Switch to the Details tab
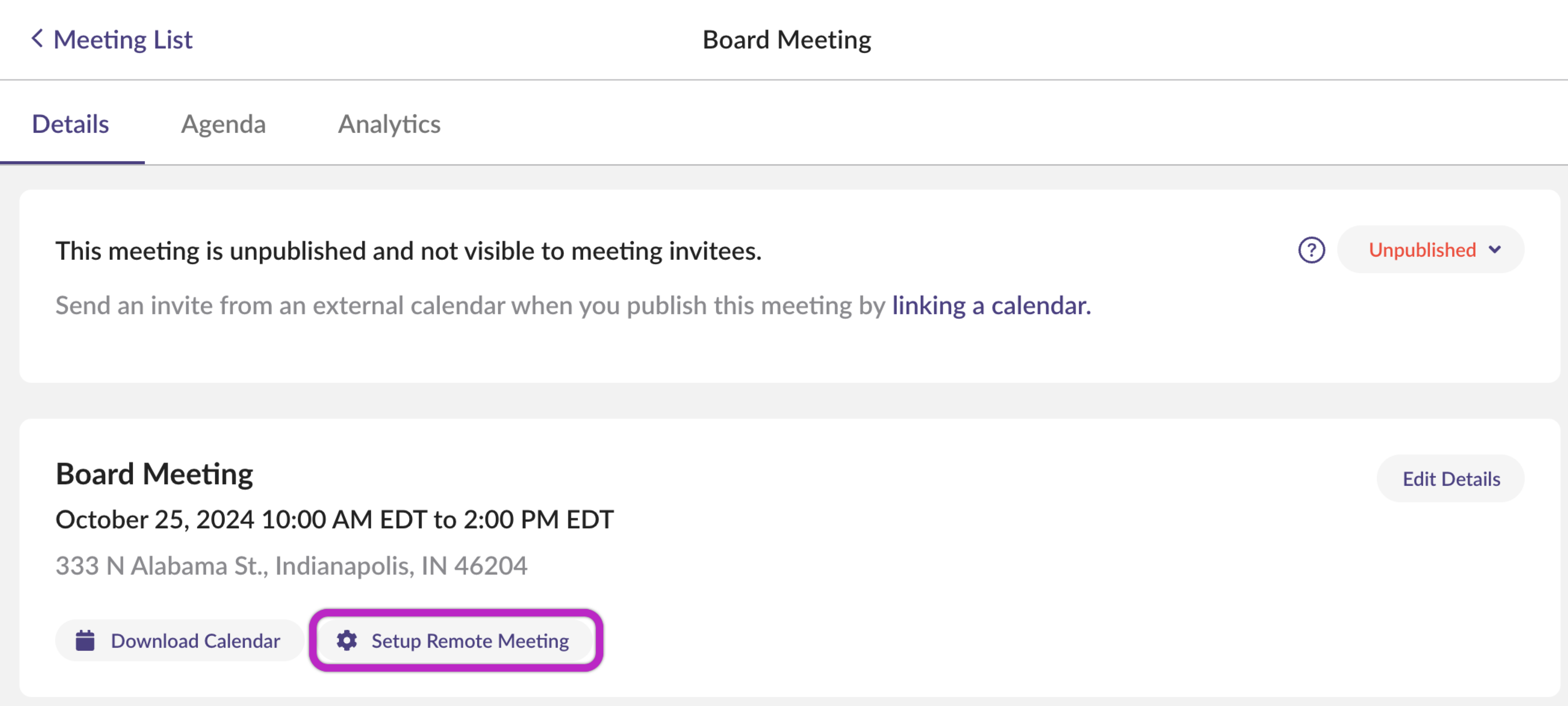Image resolution: width=1568 pixels, height=706 pixels. point(71,124)
